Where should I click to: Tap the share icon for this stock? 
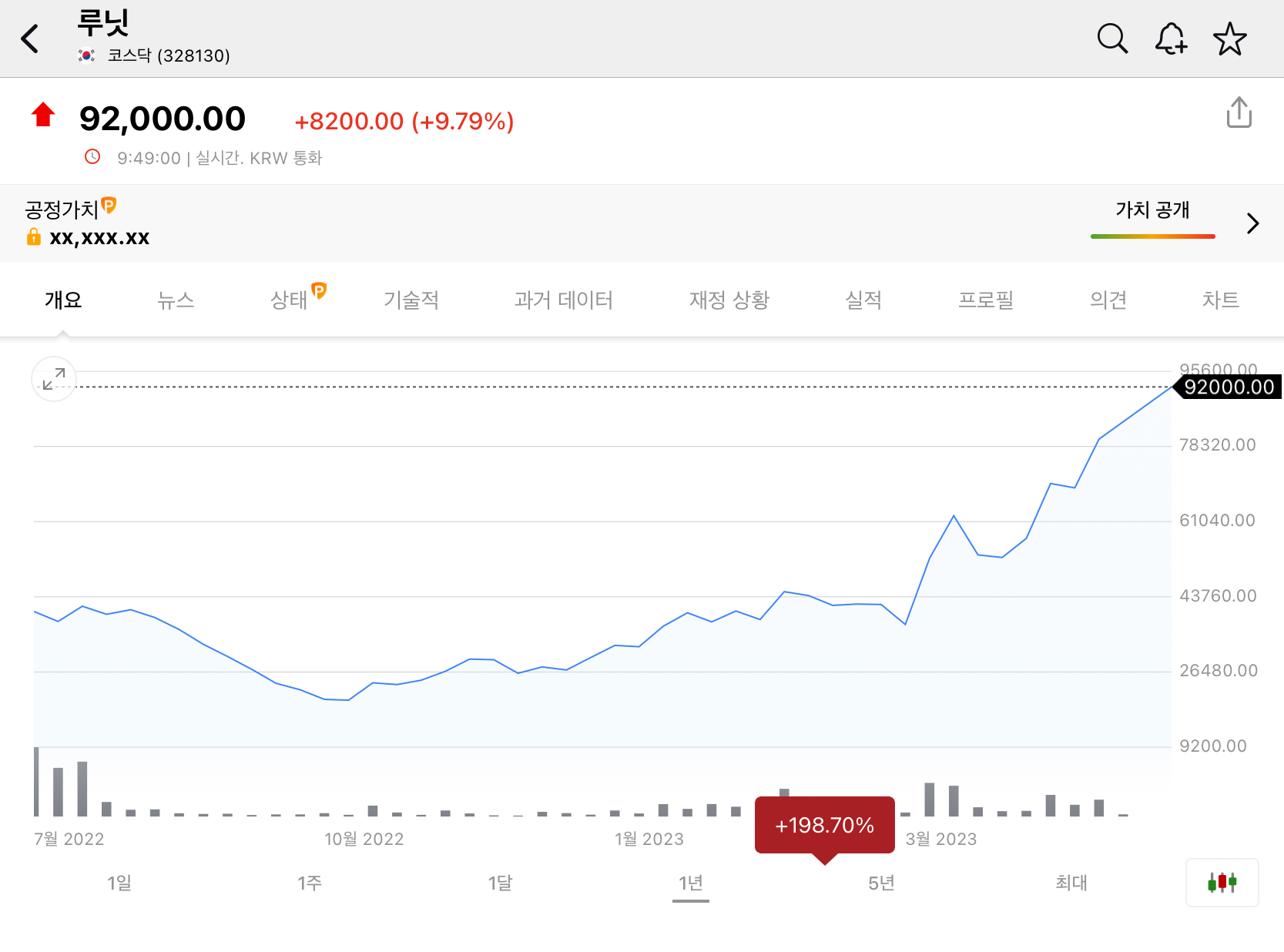click(1239, 112)
